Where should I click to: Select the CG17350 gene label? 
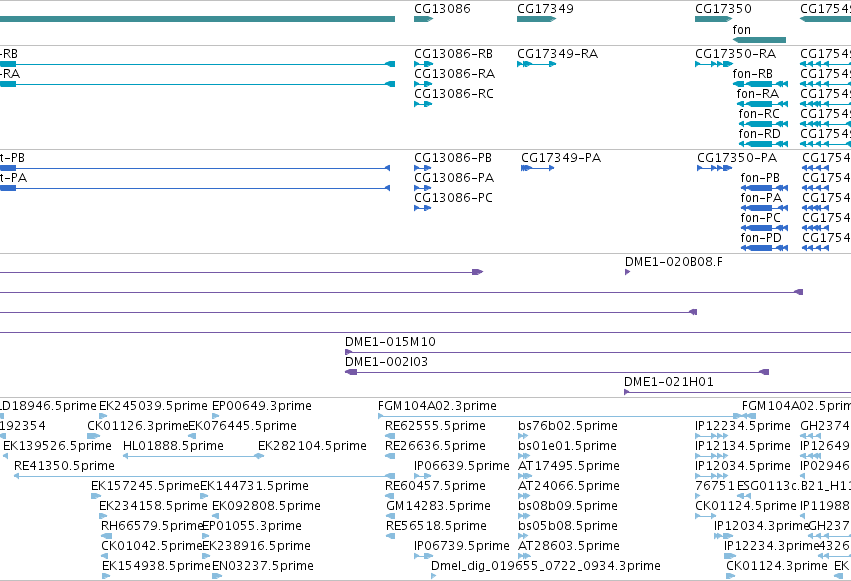pyautogui.click(x=723, y=9)
